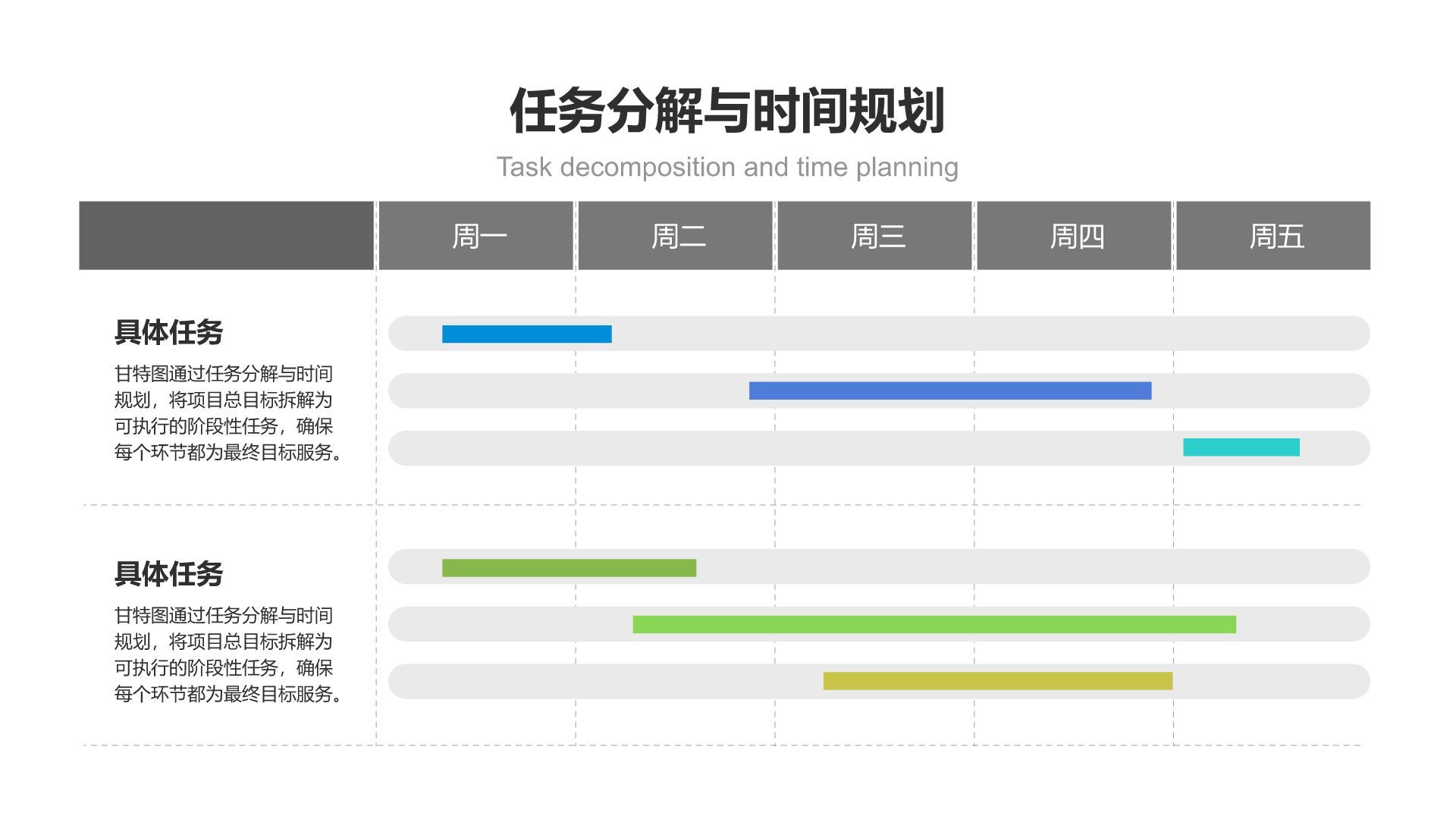Select the blue Monday task bar
Viewport: 1456px width, 819px height.
526,332
